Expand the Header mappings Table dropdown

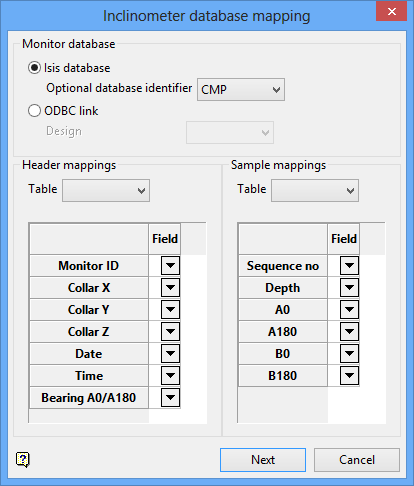click(x=106, y=191)
